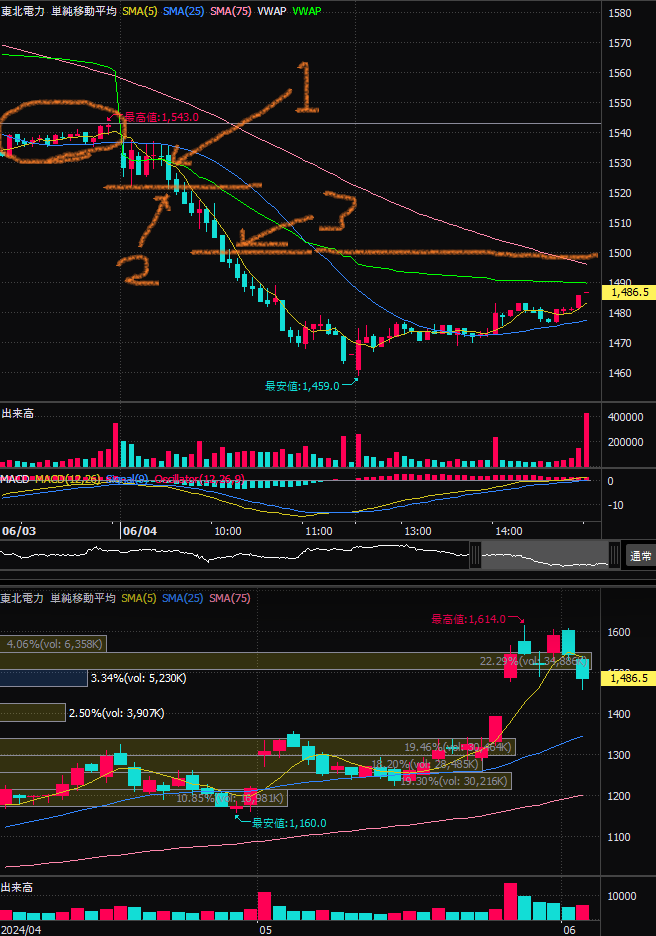Grab the right handle of the range selector
The image size is (656, 936).
point(614,556)
